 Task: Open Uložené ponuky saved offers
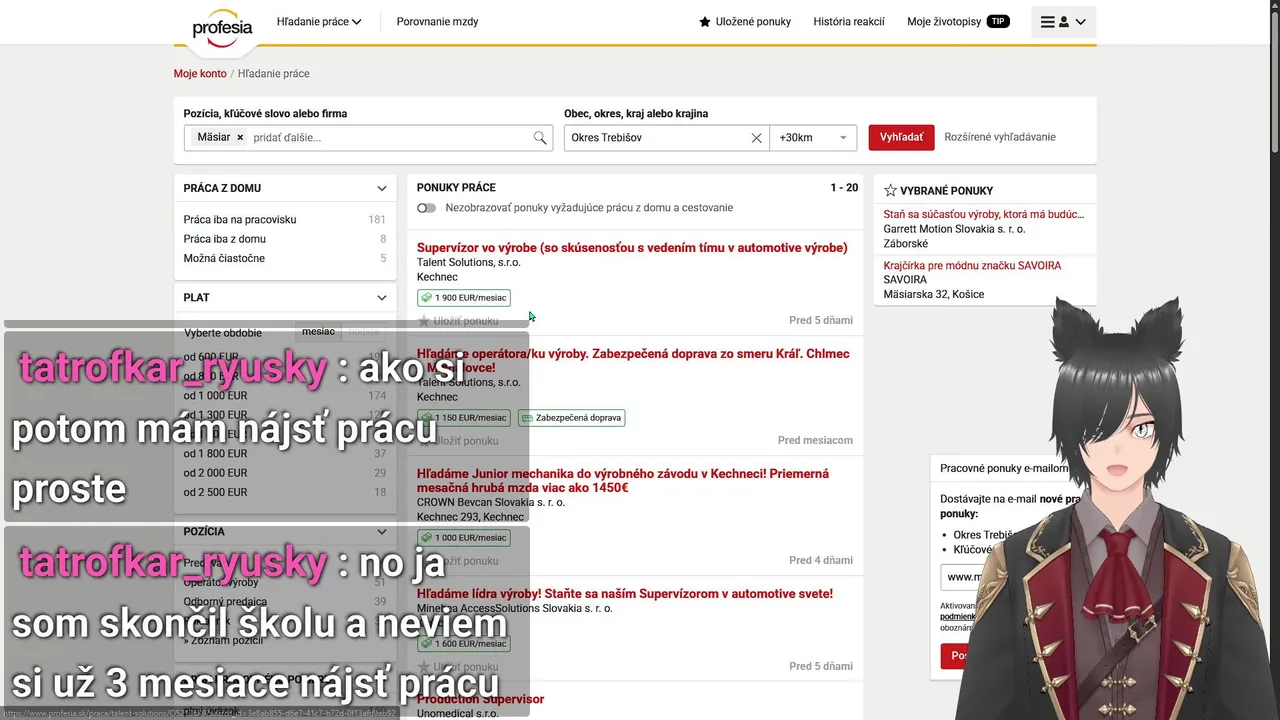point(745,22)
